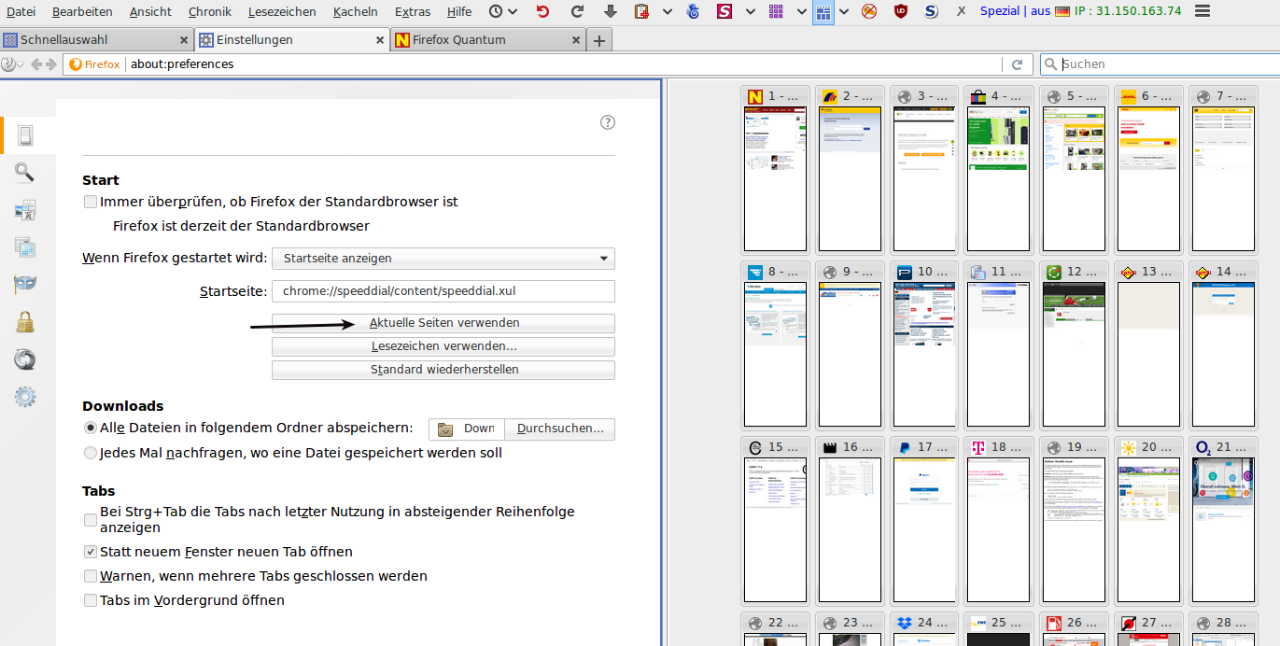1280x646 pixels.
Task: Click the grey reload arrow in the top toolbar
Action: 577,11
